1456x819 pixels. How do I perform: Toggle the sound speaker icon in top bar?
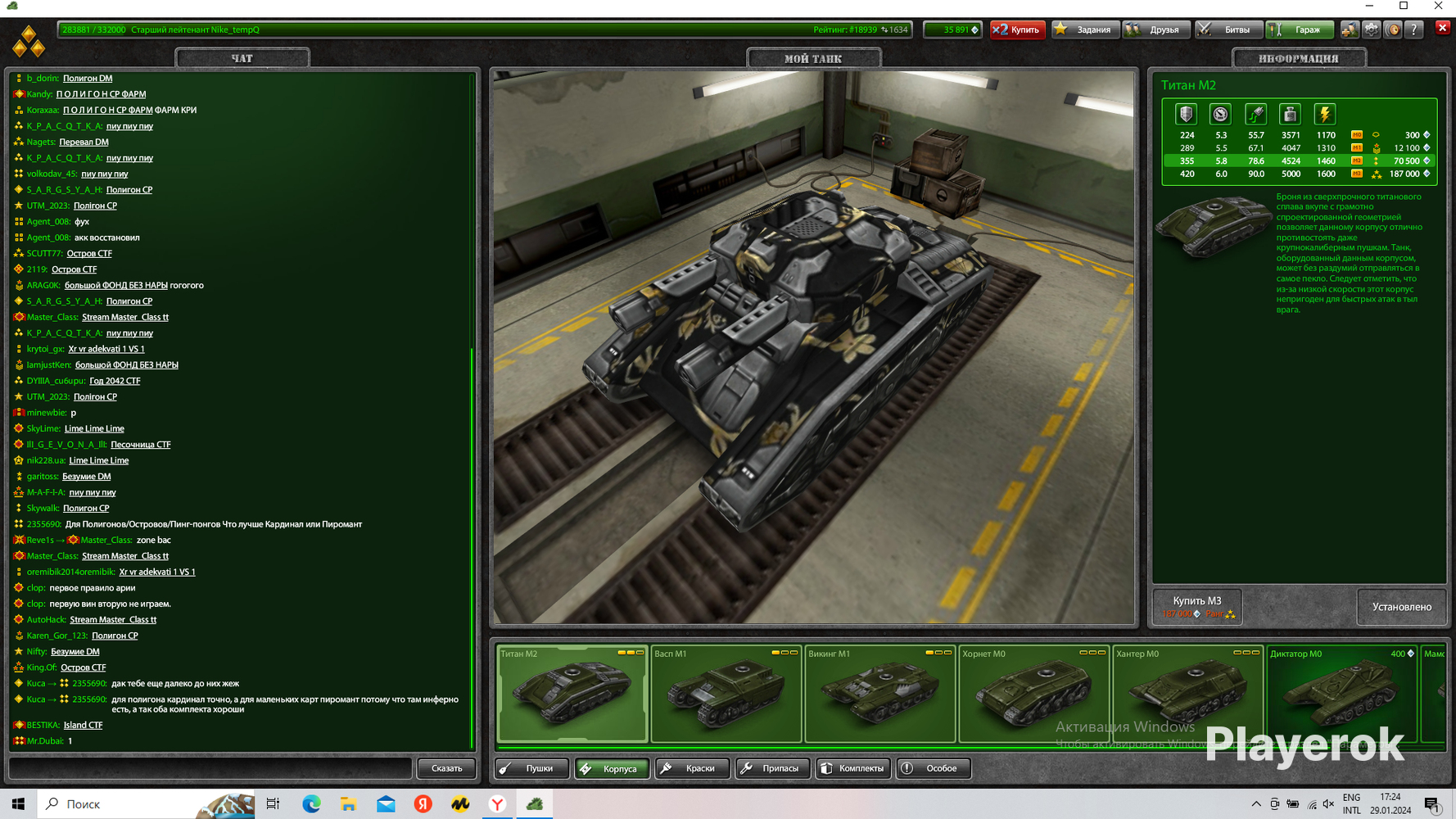point(1392,29)
